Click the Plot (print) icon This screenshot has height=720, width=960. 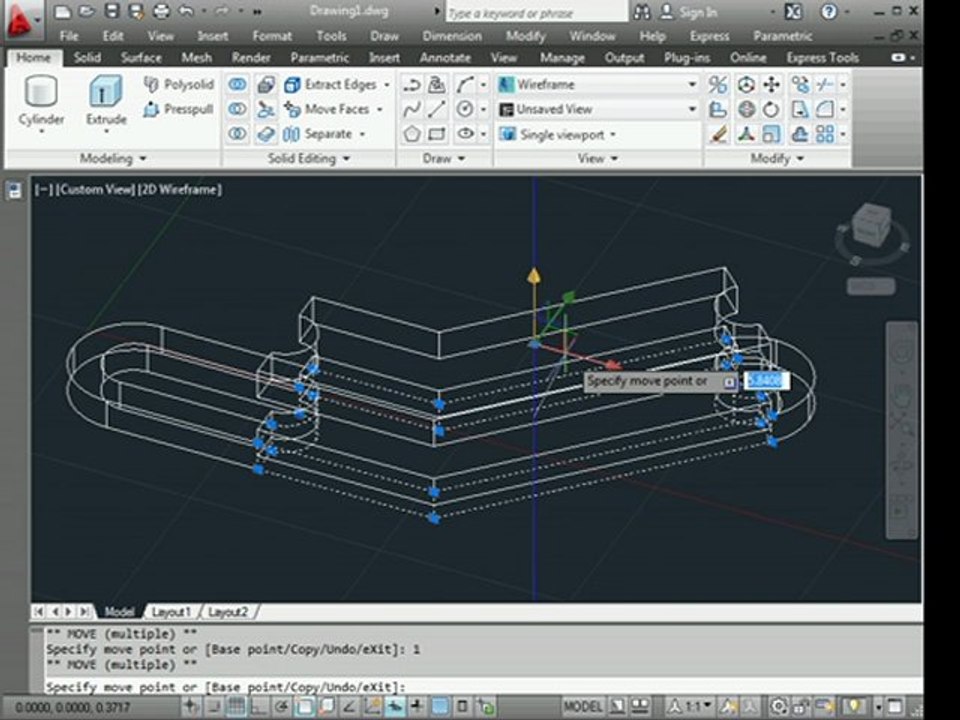pyautogui.click(x=160, y=11)
